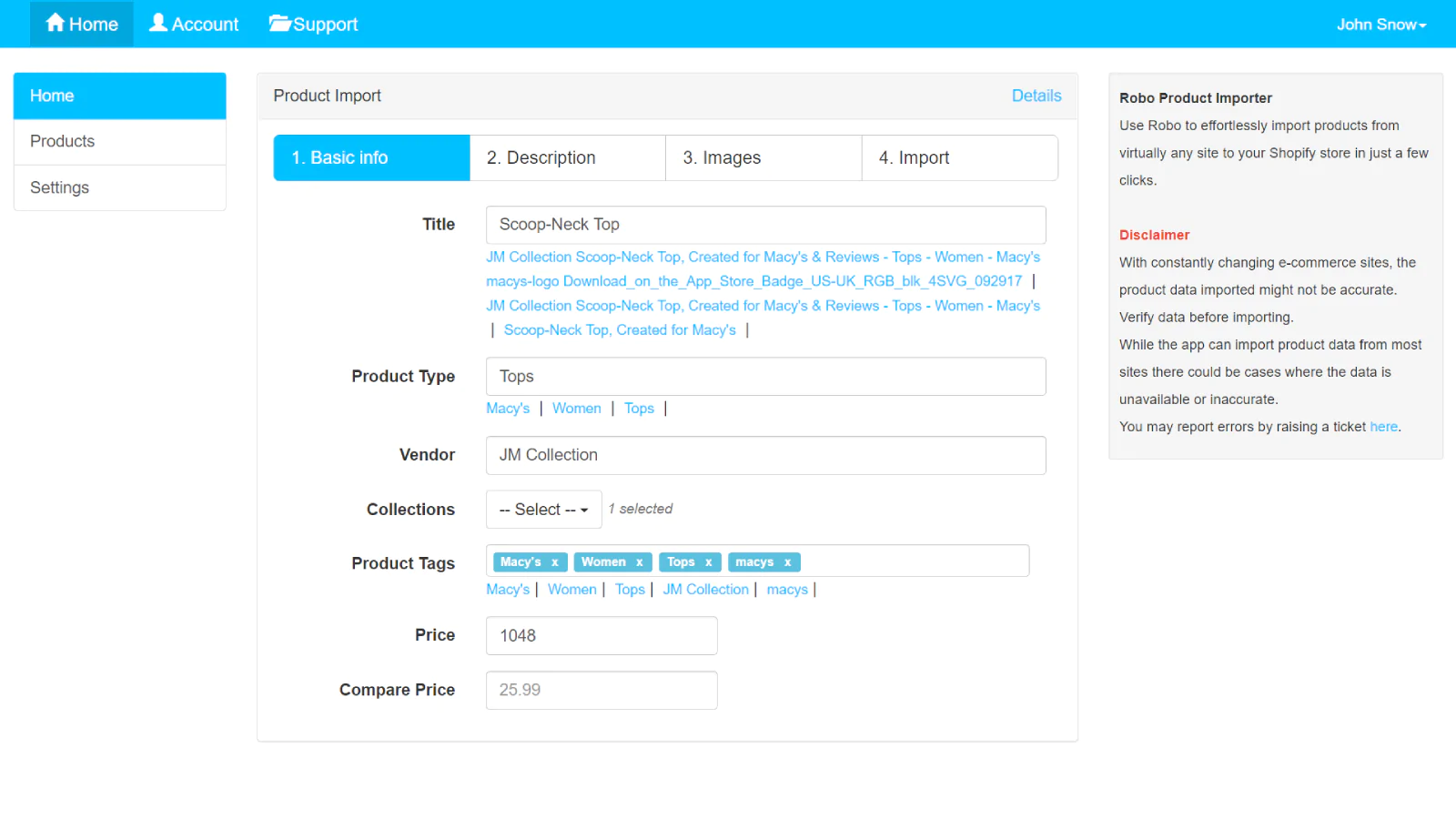
Task: Switch to the 4. Import tab
Action: click(960, 158)
